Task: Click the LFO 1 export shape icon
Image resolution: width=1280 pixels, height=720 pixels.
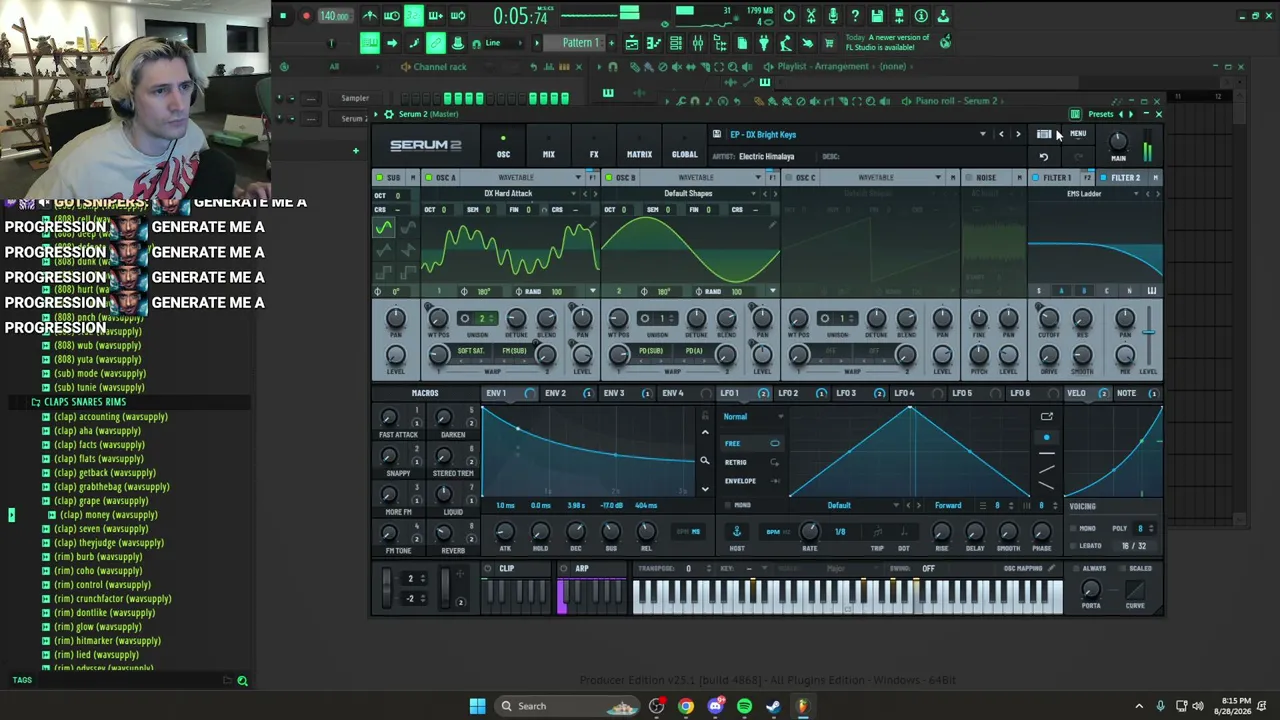Action: tap(1046, 416)
